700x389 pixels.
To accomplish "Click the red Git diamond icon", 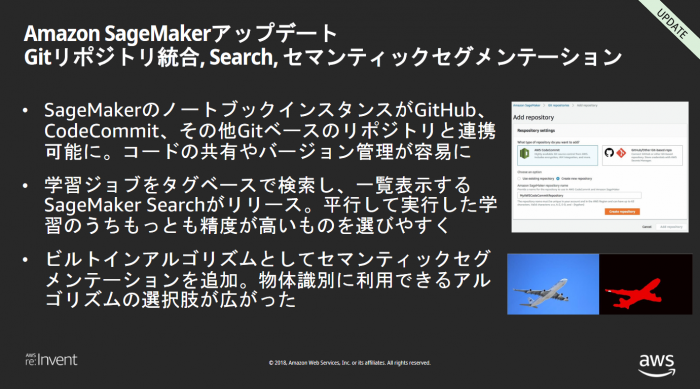I will (621, 153).
